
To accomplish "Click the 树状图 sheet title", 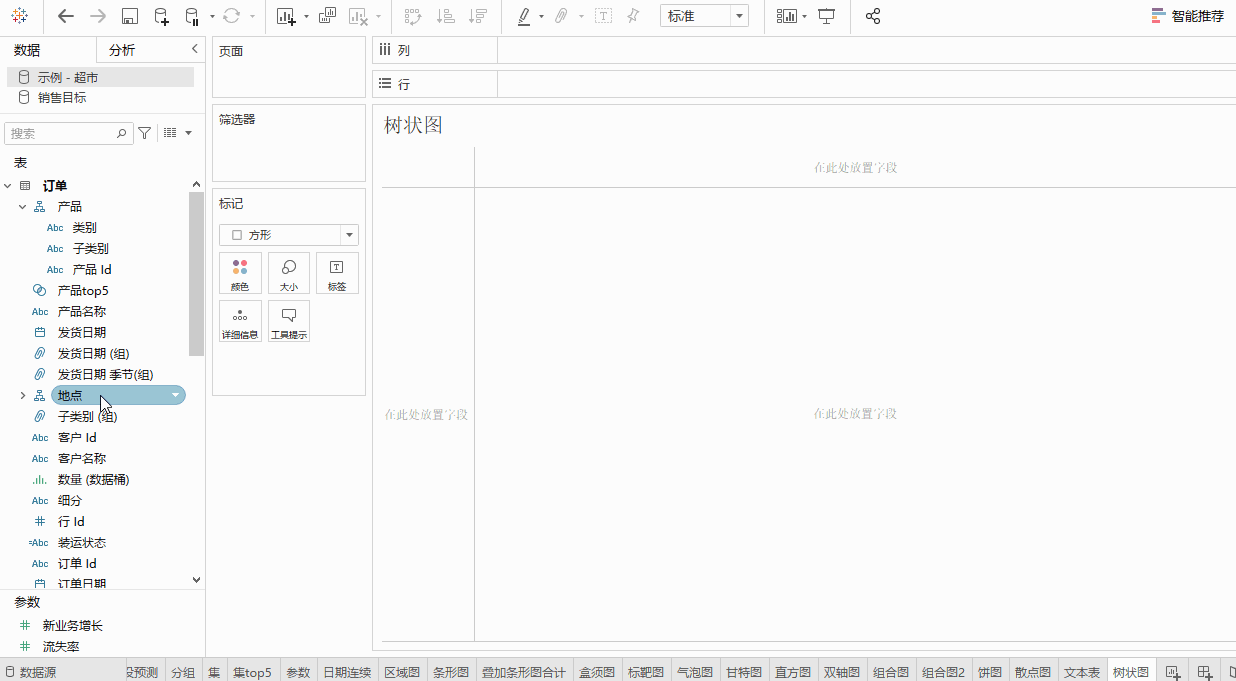I will [413, 125].
